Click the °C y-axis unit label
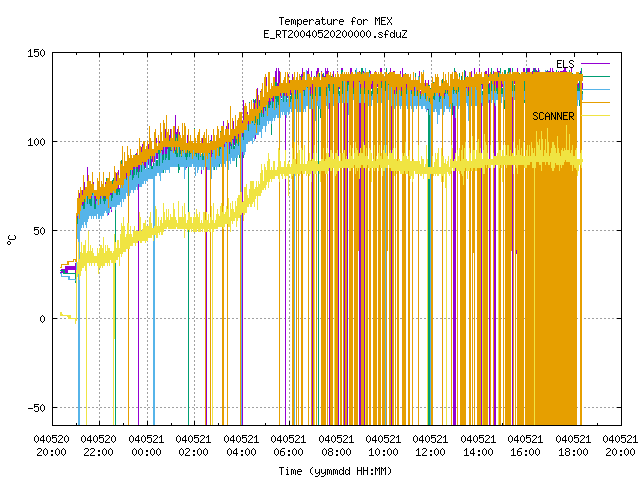This screenshot has width=640, height=480. point(12,240)
